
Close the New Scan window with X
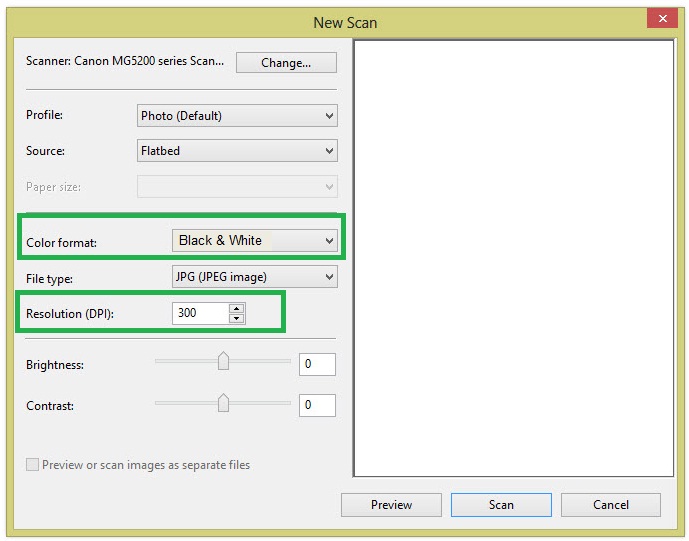pyautogui.click(x=659, y=17)
